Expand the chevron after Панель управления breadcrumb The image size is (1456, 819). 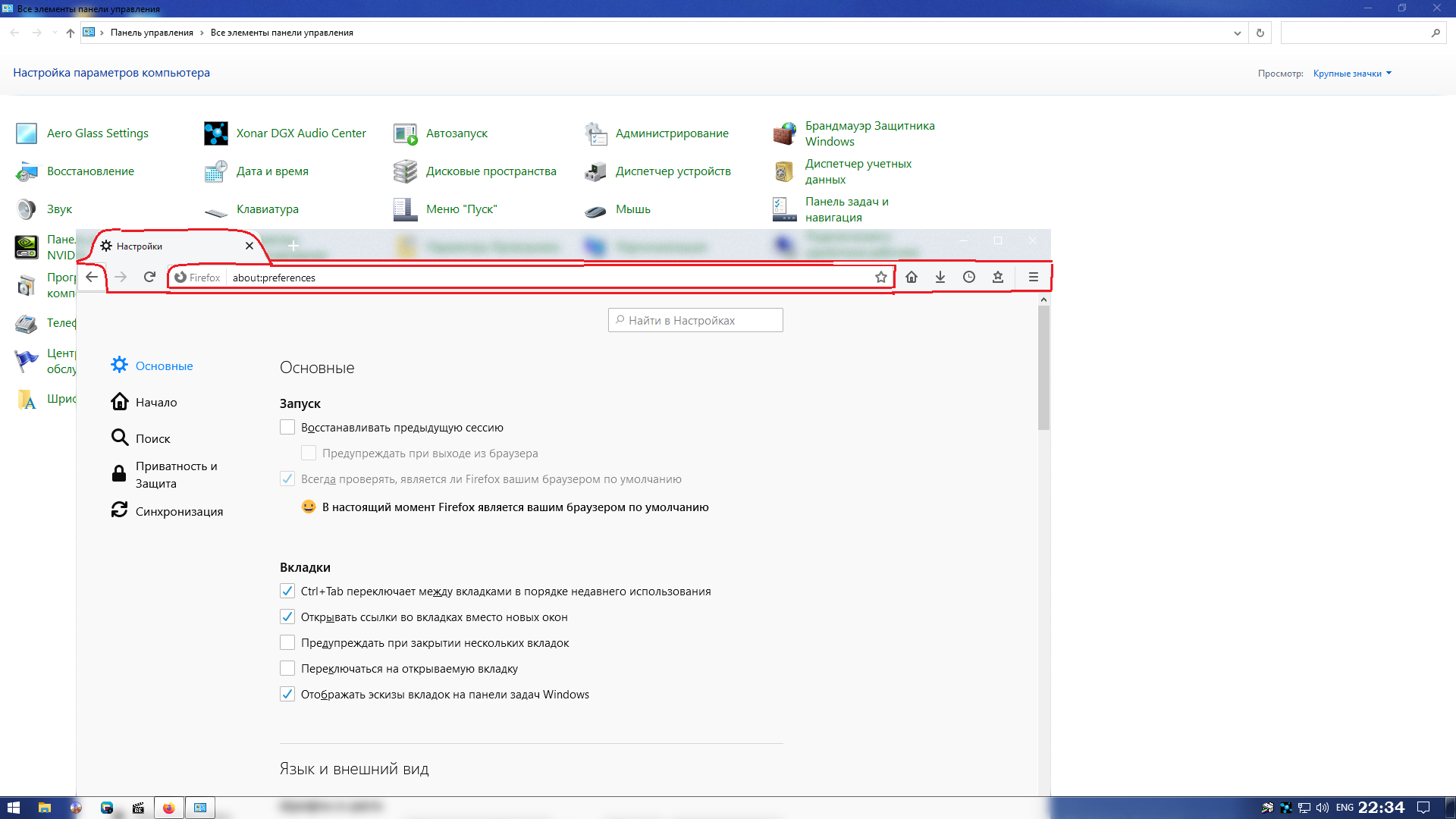click(202, 33)
